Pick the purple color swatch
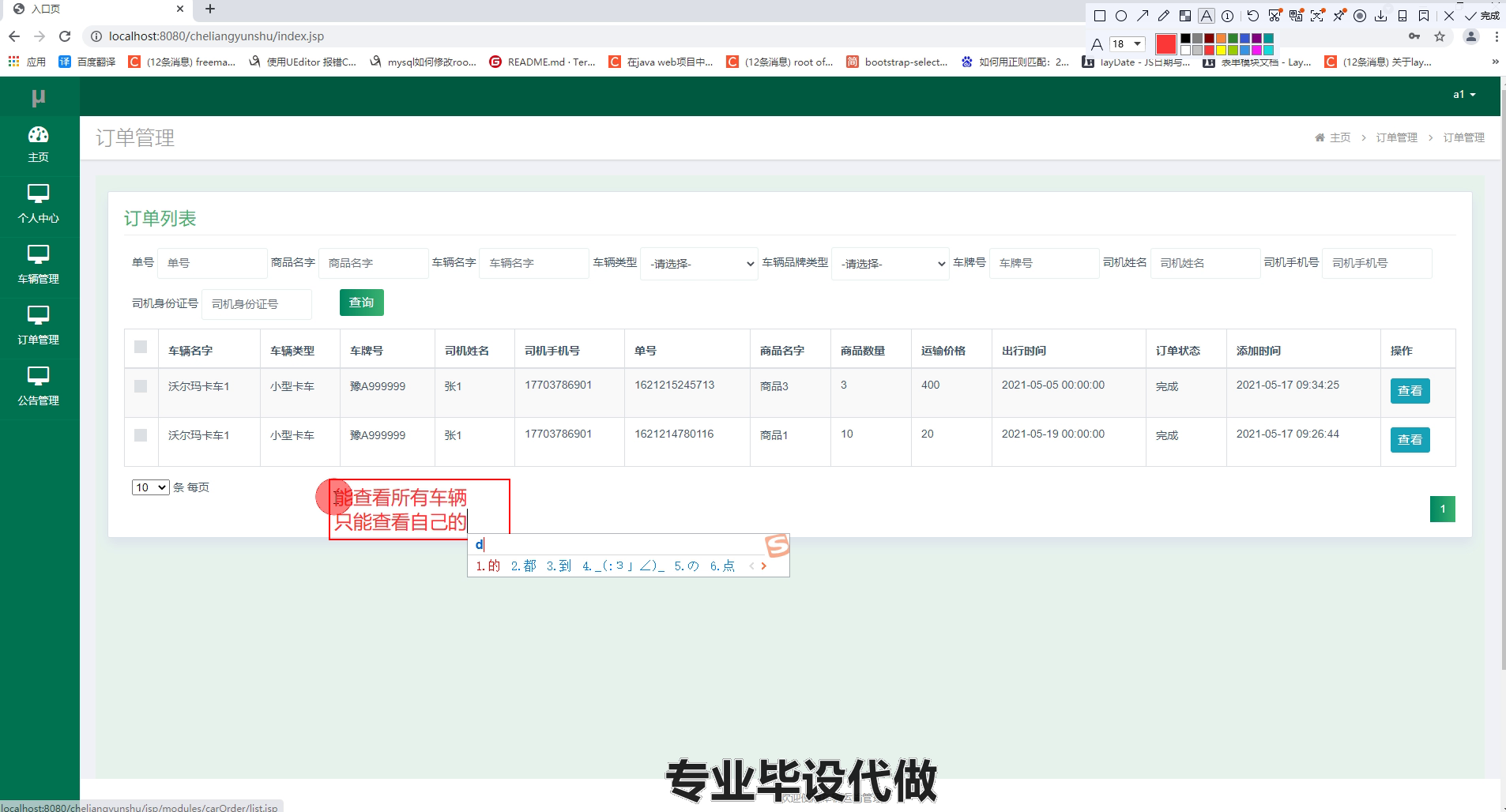The image size is (1506, 812). 1256,38
